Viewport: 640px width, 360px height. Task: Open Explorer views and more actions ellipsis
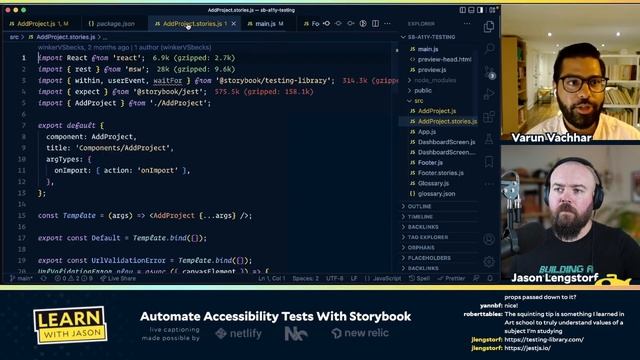tap(467, 24)
